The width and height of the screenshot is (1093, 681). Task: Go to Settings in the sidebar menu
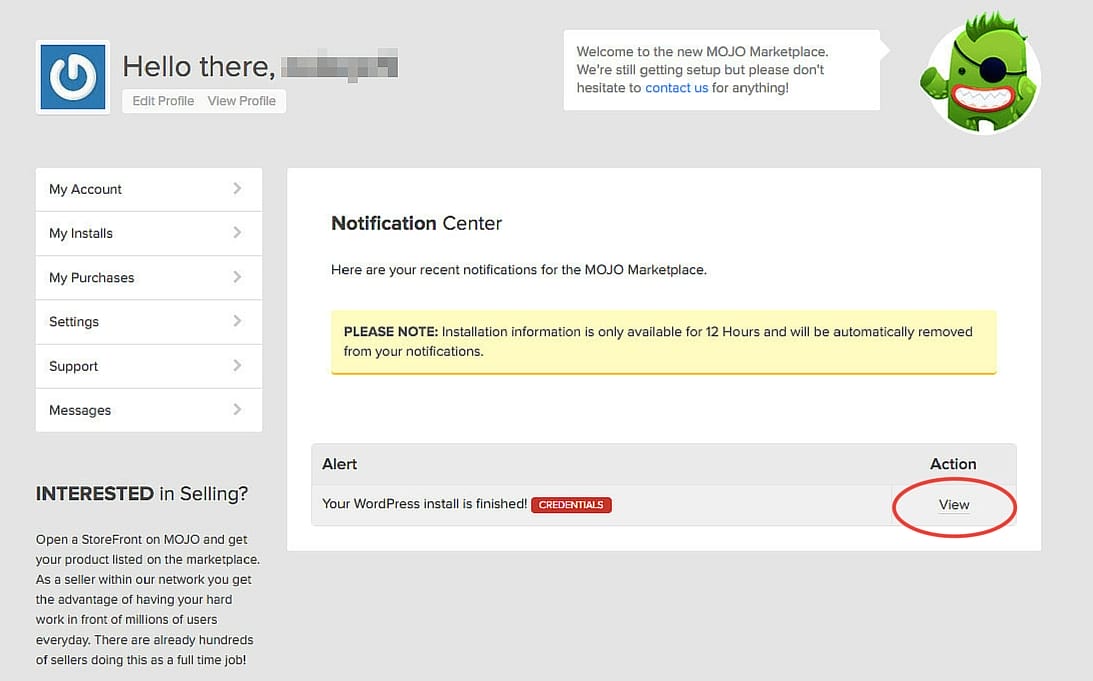(x=74, y=322)
